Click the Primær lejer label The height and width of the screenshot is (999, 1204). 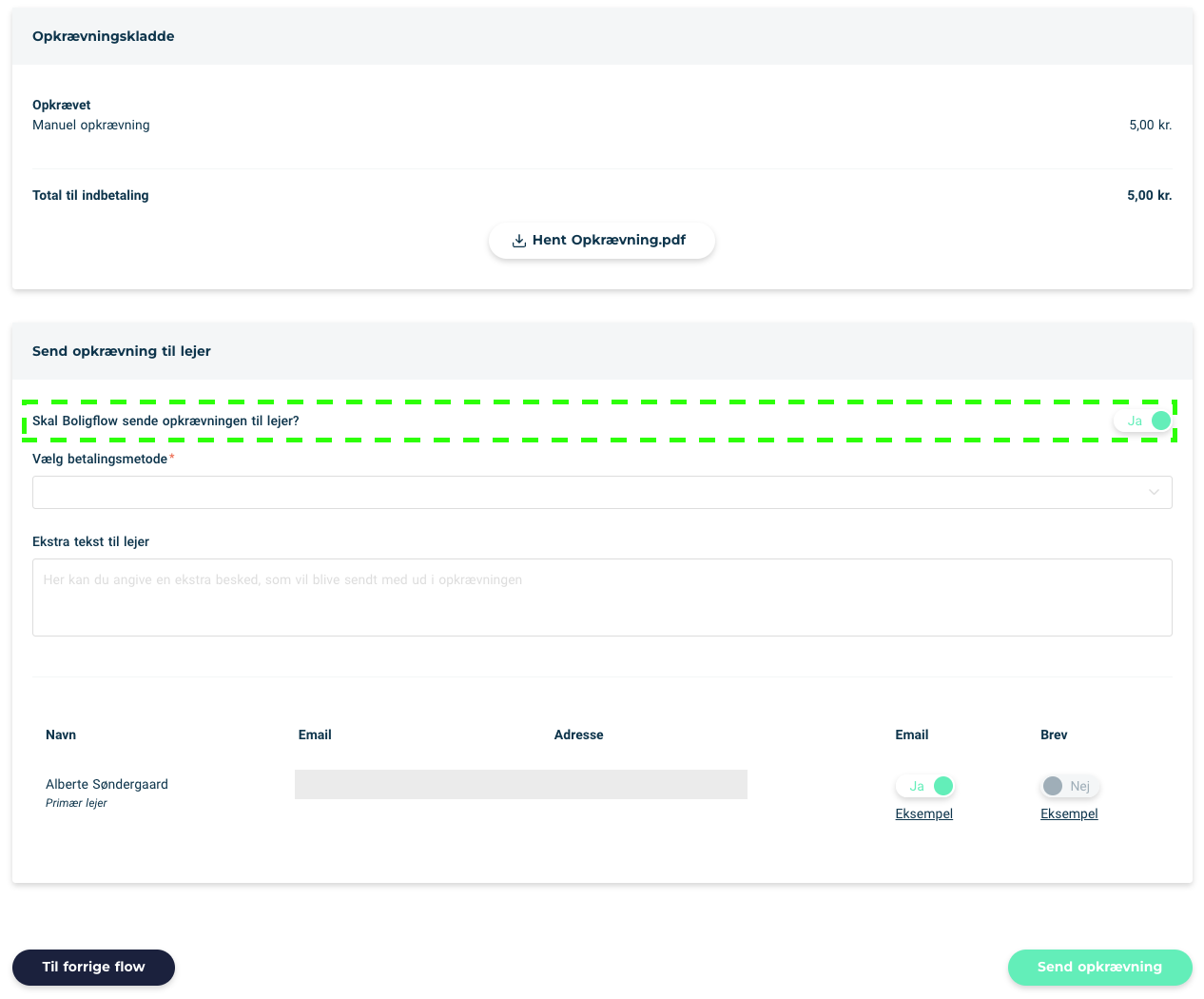76,803
